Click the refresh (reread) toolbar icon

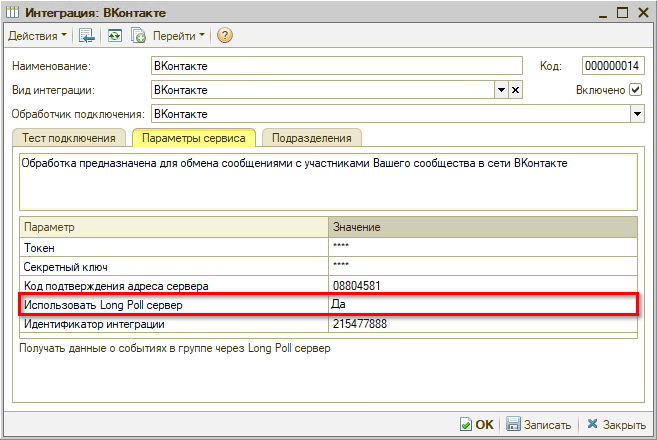pos(115,36)
